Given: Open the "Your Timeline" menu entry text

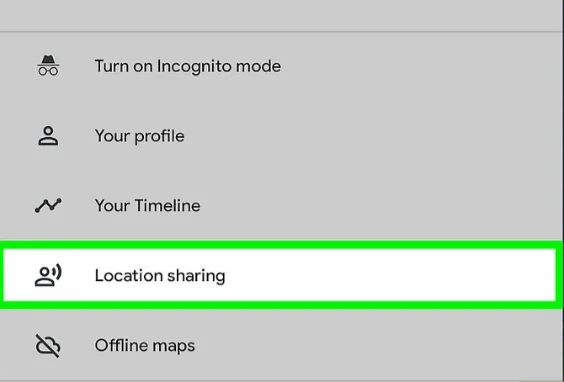Looking at the screenshot, I should [x=147, y=206].
